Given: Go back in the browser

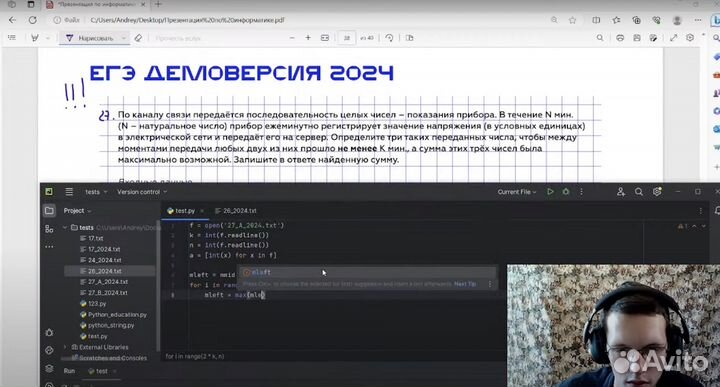Looking at the screenshot, I should tap(12, 20).
